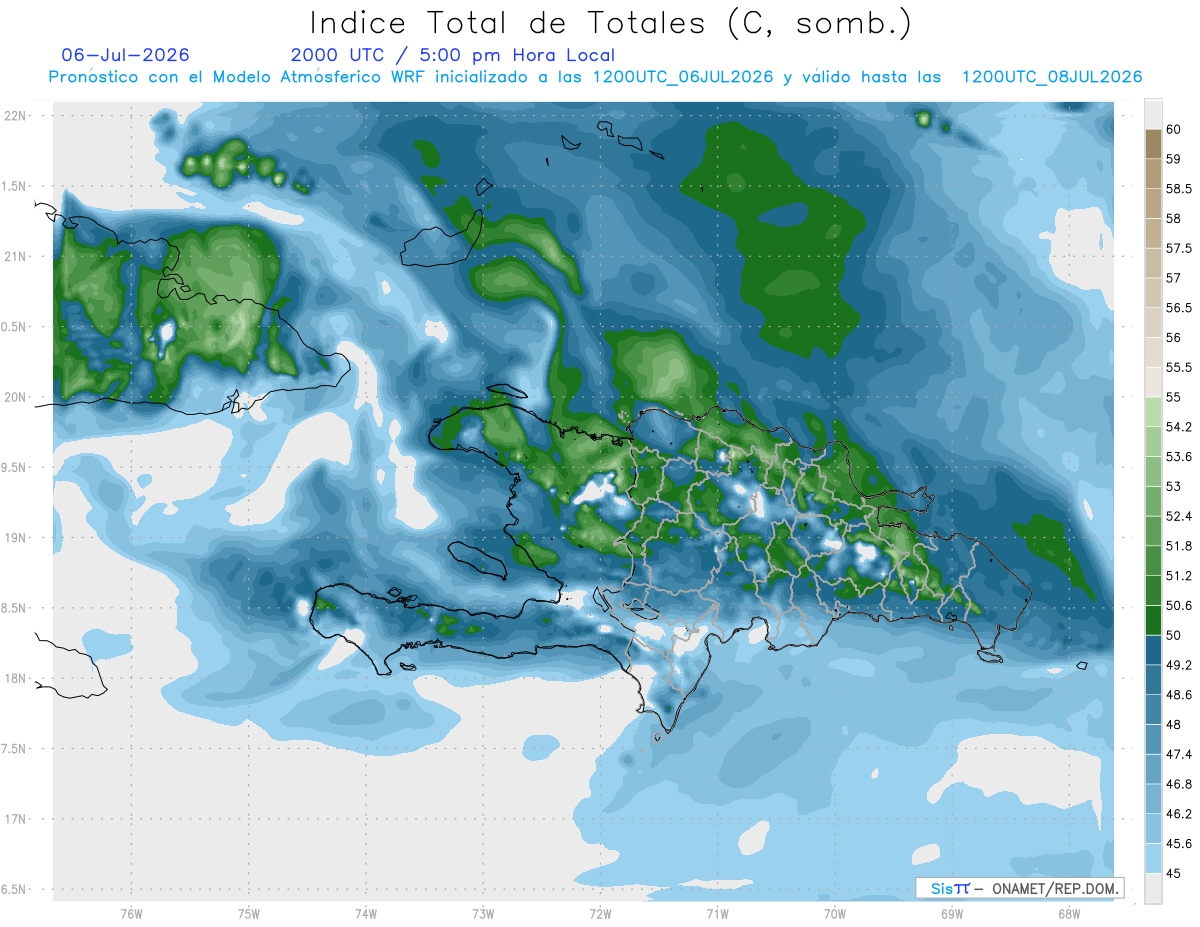Click the '52.4' legend value
Image resolution: width=1200 pixels, height=927 pixels.
[1180, 517]
